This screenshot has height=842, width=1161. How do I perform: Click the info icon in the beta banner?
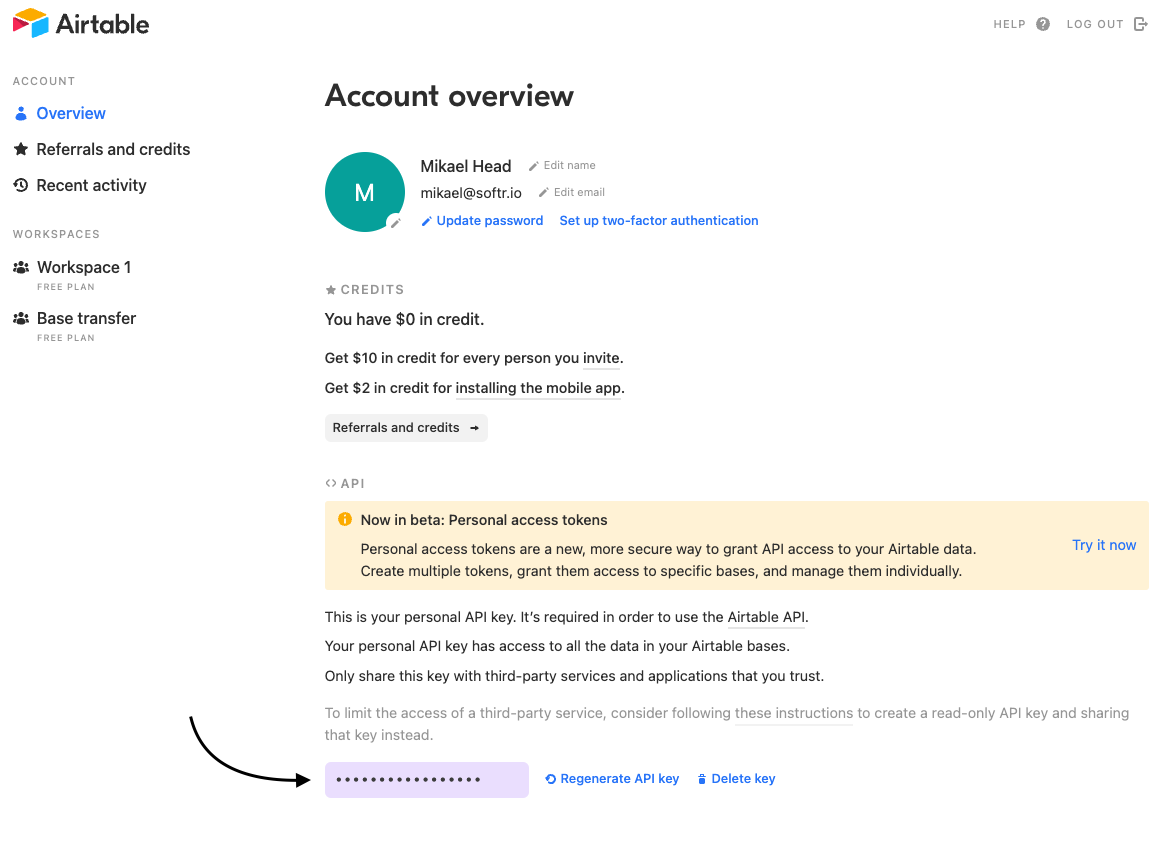pyautogui.click(x=345, y=520)
